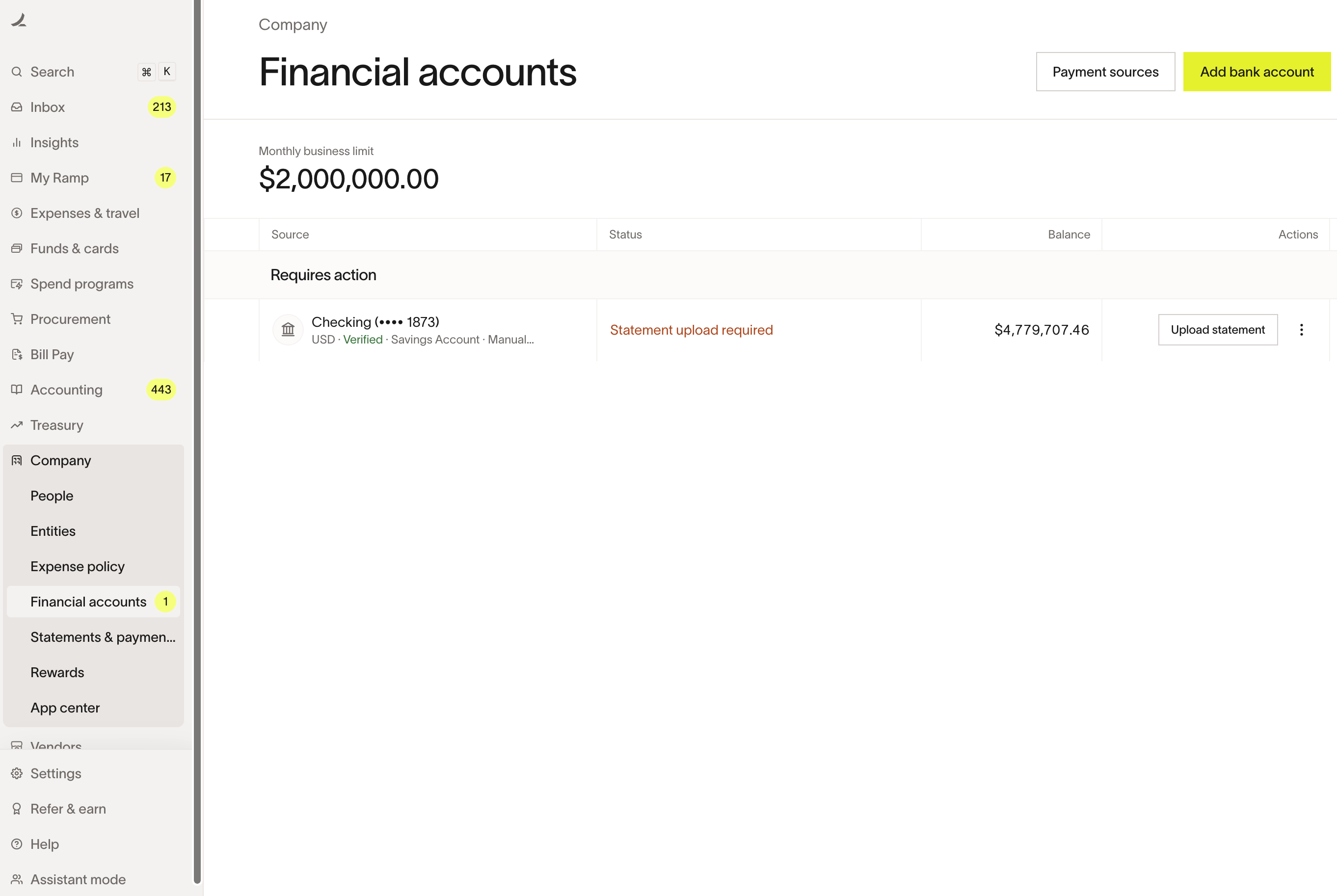Click the bank icon beside Checking account

coord(288,330)
